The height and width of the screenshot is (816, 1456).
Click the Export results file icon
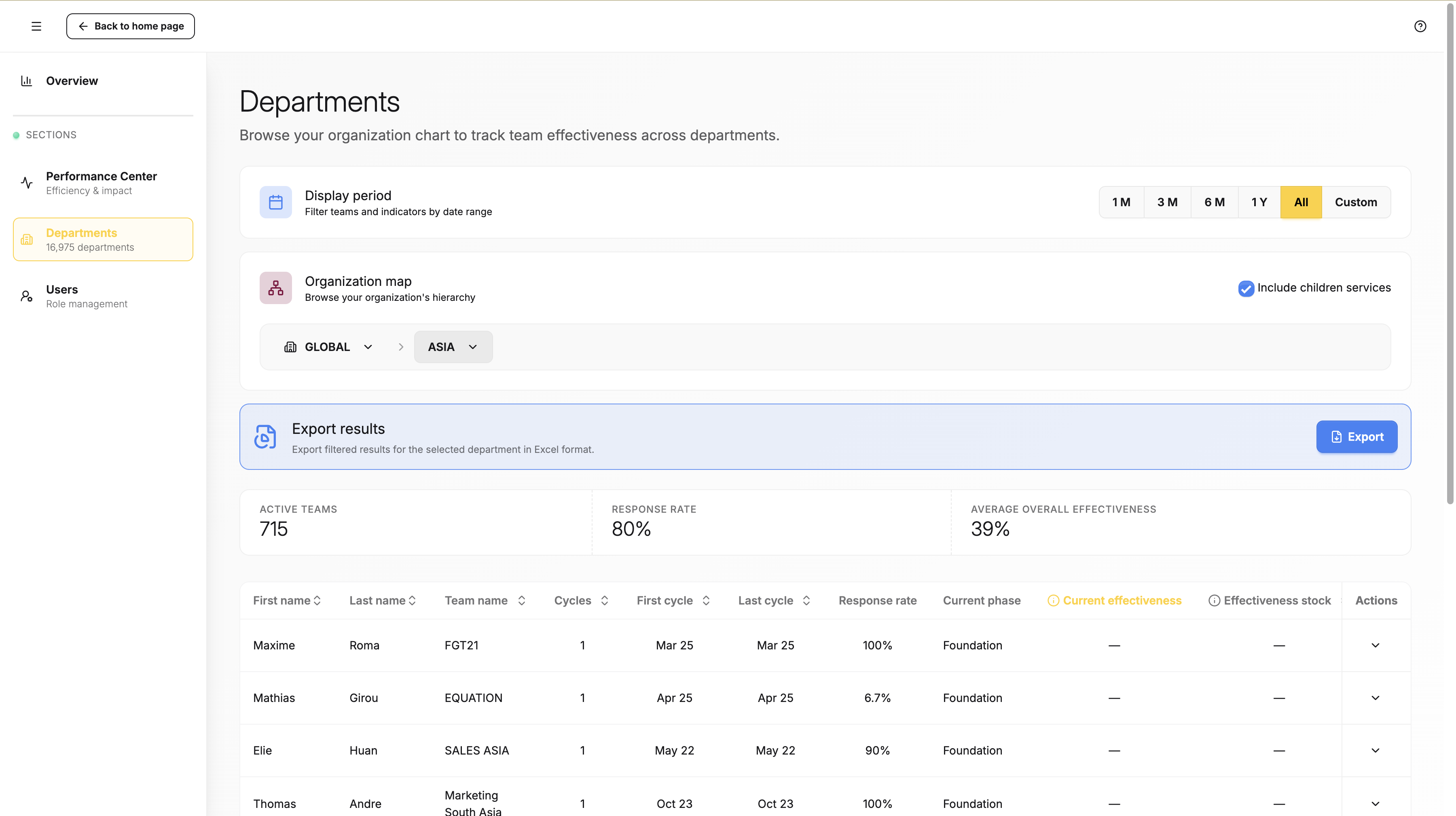265,437
